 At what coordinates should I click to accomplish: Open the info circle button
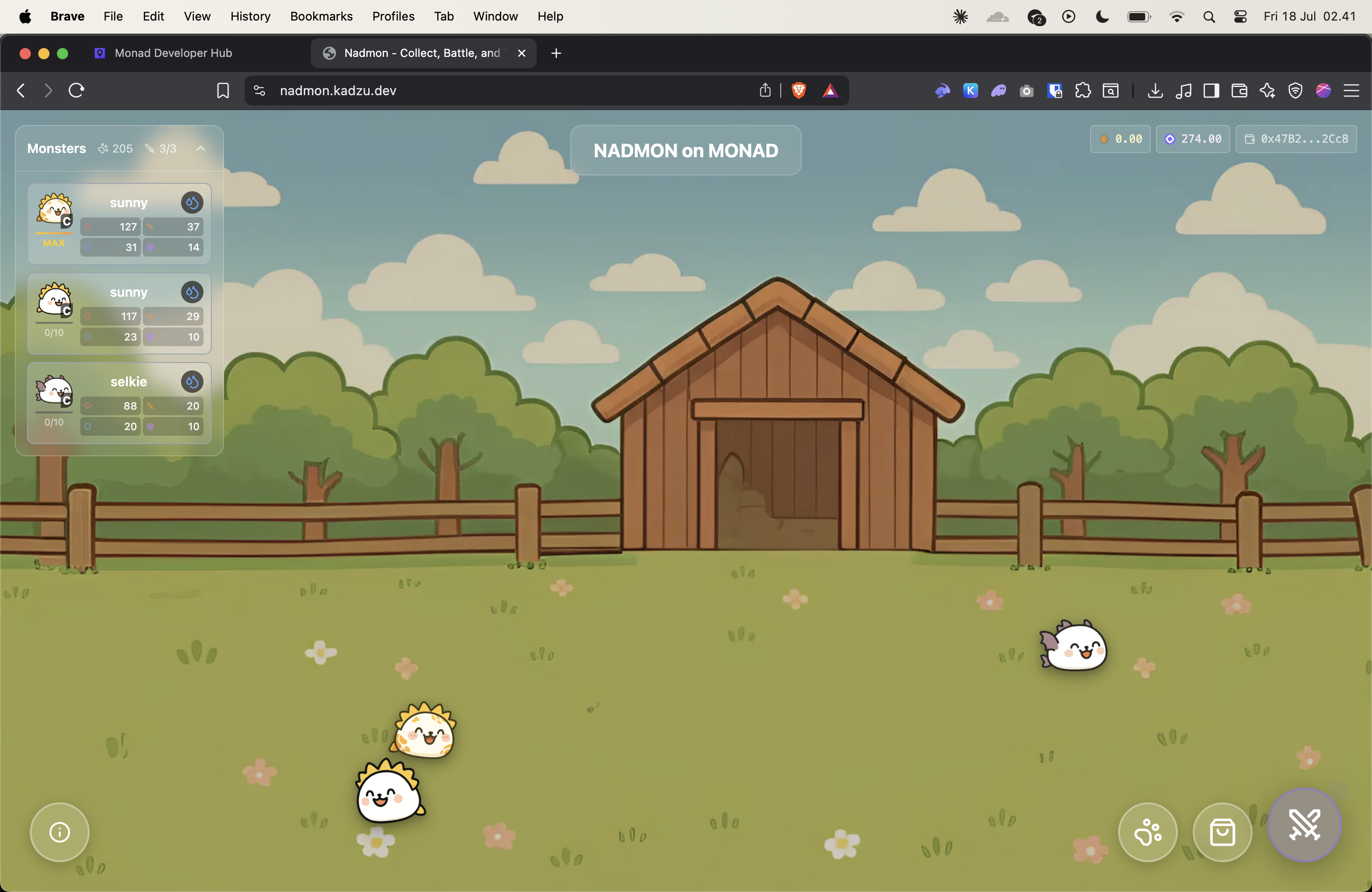[59, 832]
